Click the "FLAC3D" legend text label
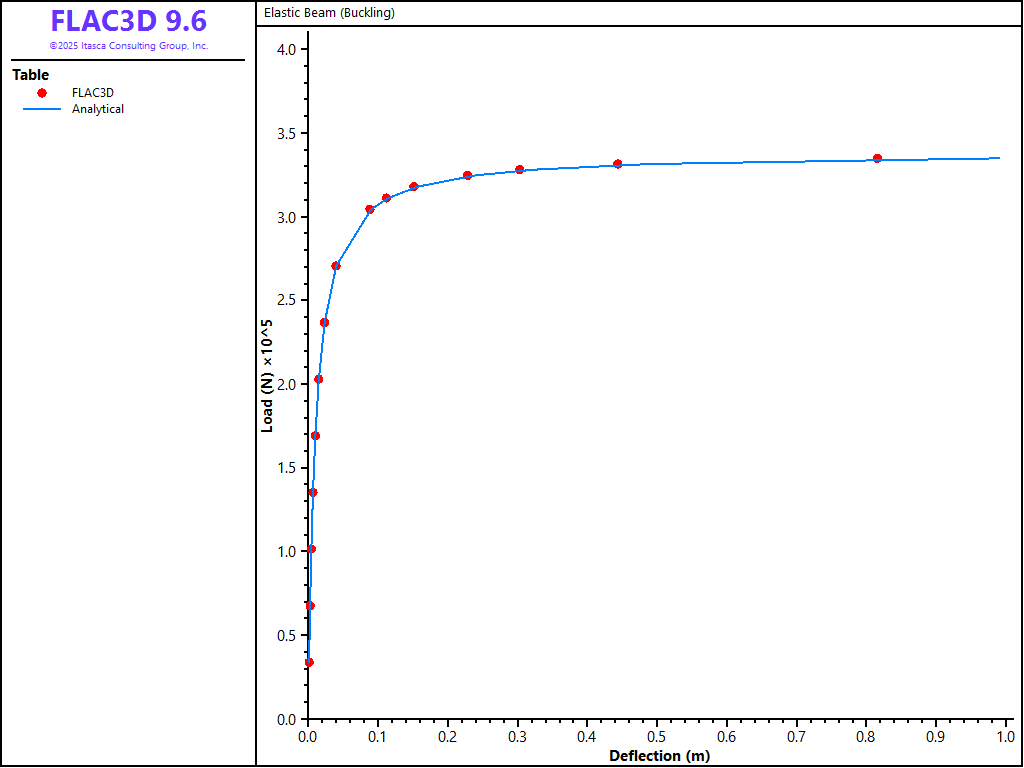Image resolution: width=1024 pixels, height=768 pixels. 93,93
